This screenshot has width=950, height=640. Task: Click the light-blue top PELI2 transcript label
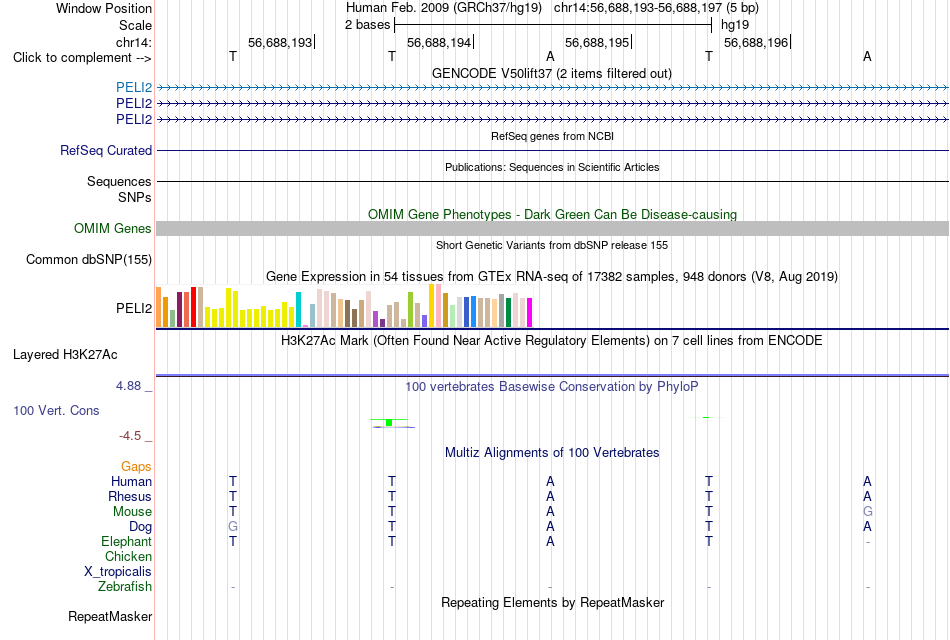[x=134, y=88]
